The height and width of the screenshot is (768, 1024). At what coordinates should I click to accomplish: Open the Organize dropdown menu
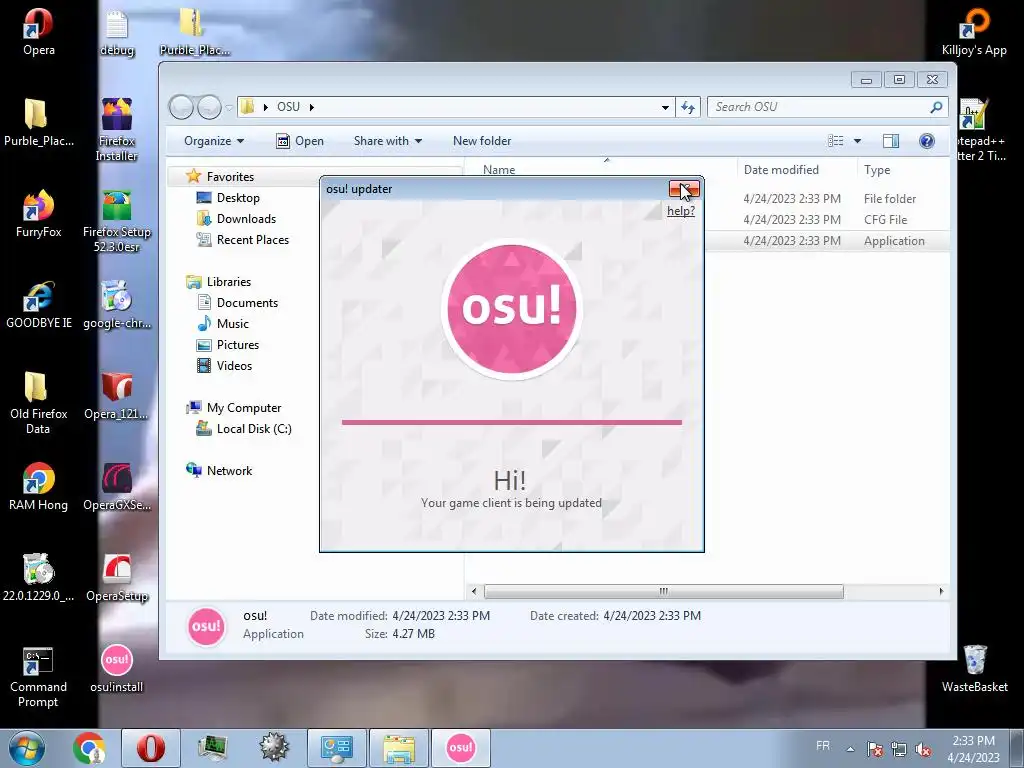pyautogui.click(x=214, y=141)
